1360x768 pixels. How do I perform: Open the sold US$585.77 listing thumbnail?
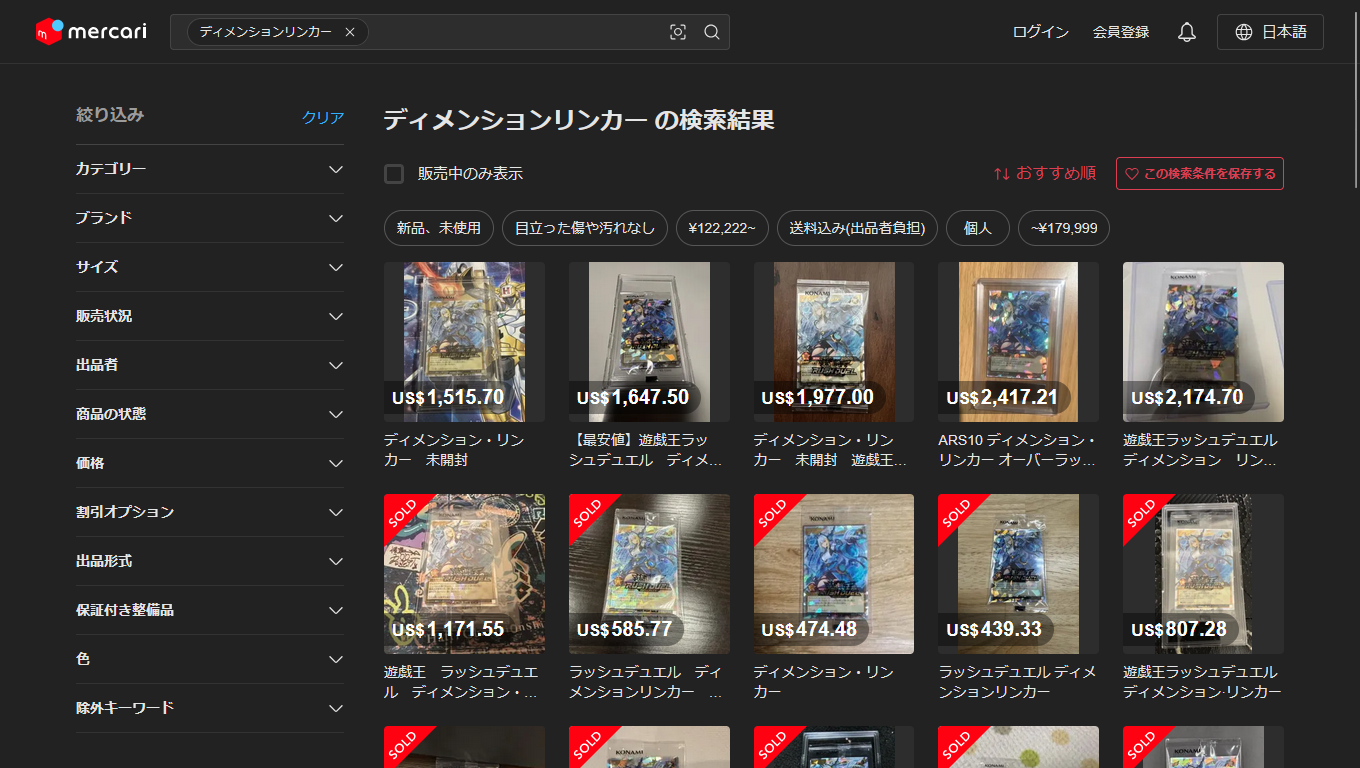click(649, 574)
